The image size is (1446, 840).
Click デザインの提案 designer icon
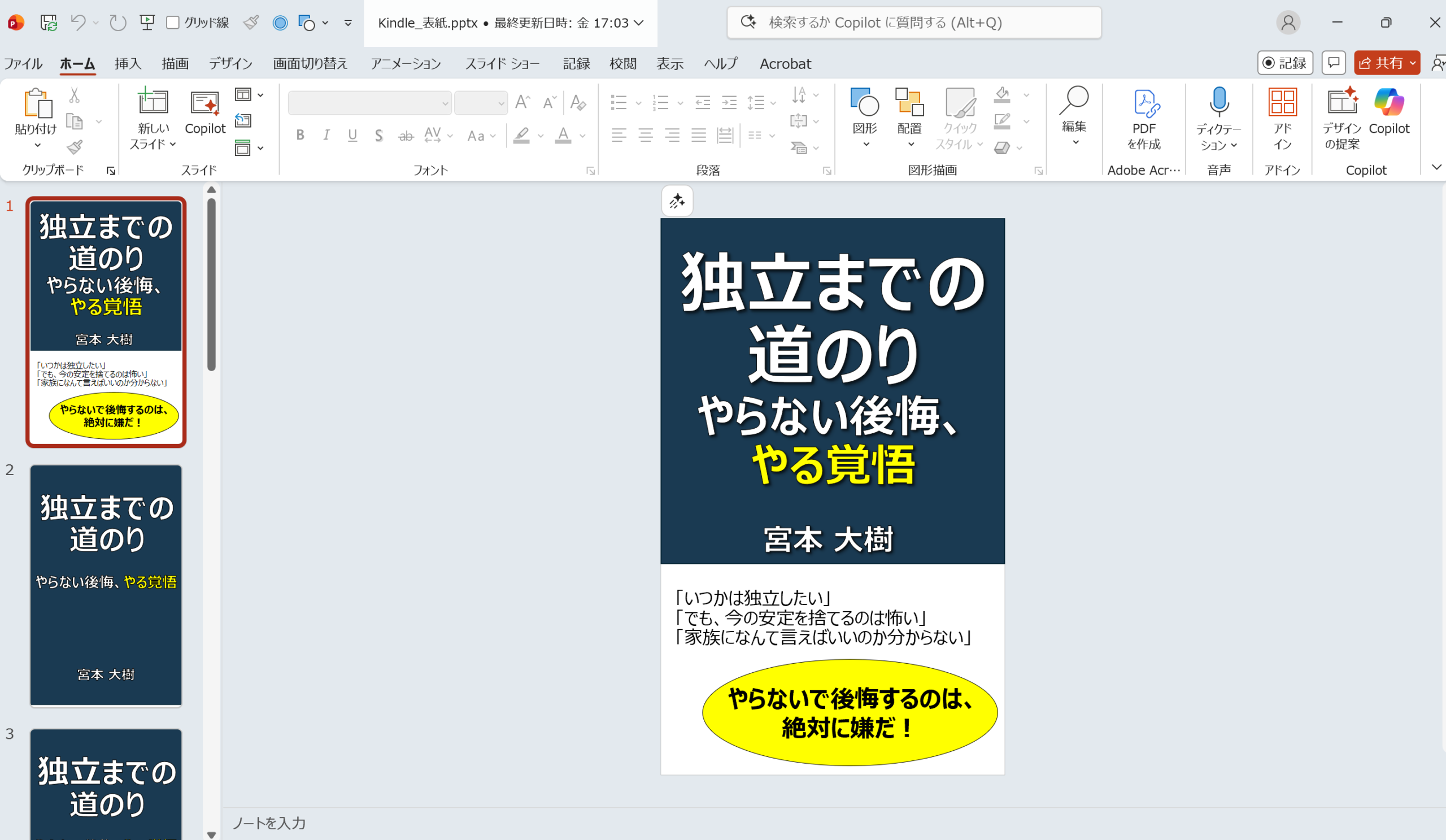click(1342, 103)
